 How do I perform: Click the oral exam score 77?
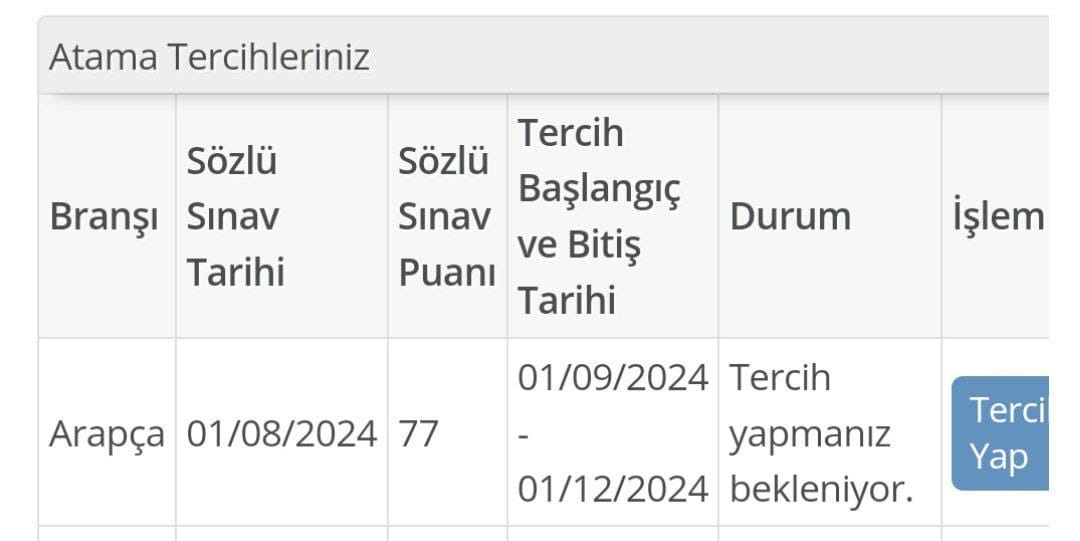click(x=419, y=434)
